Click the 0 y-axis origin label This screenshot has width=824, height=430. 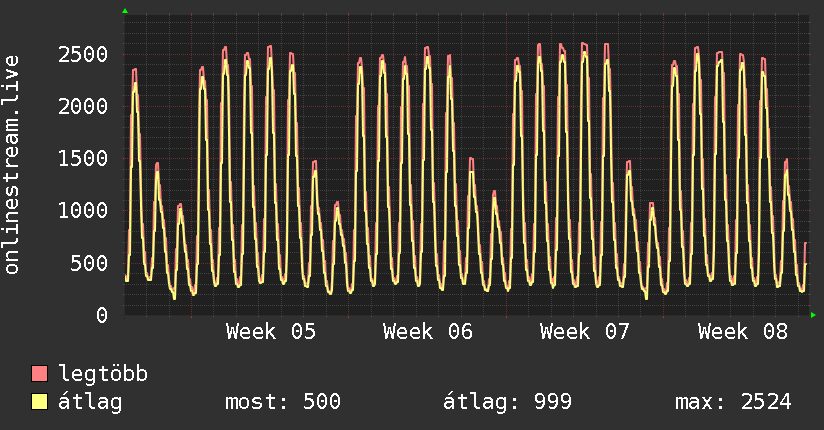(x=101, y=315)
